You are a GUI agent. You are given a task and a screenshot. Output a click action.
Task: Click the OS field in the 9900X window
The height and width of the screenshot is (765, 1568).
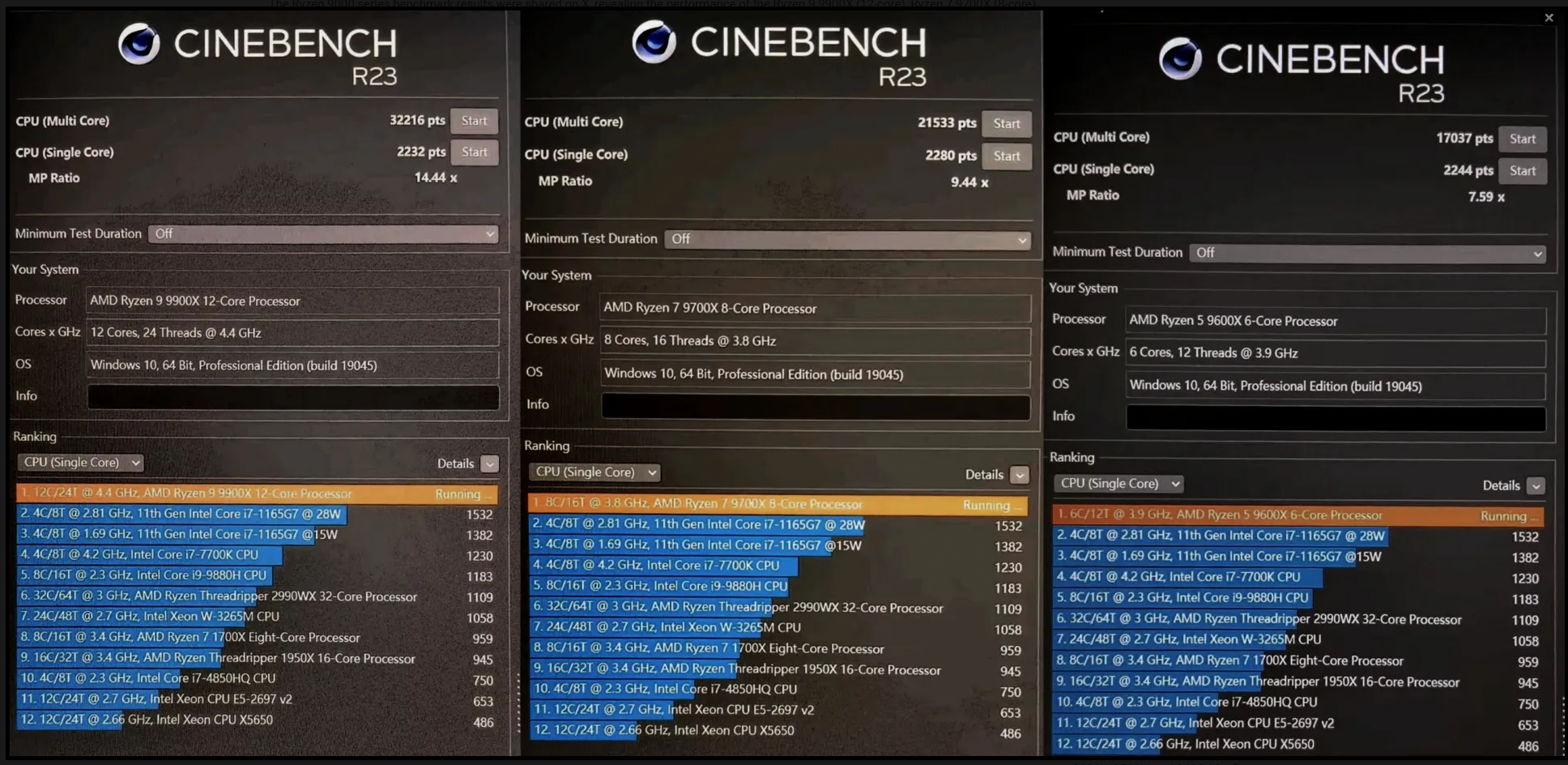pos(293,365)
